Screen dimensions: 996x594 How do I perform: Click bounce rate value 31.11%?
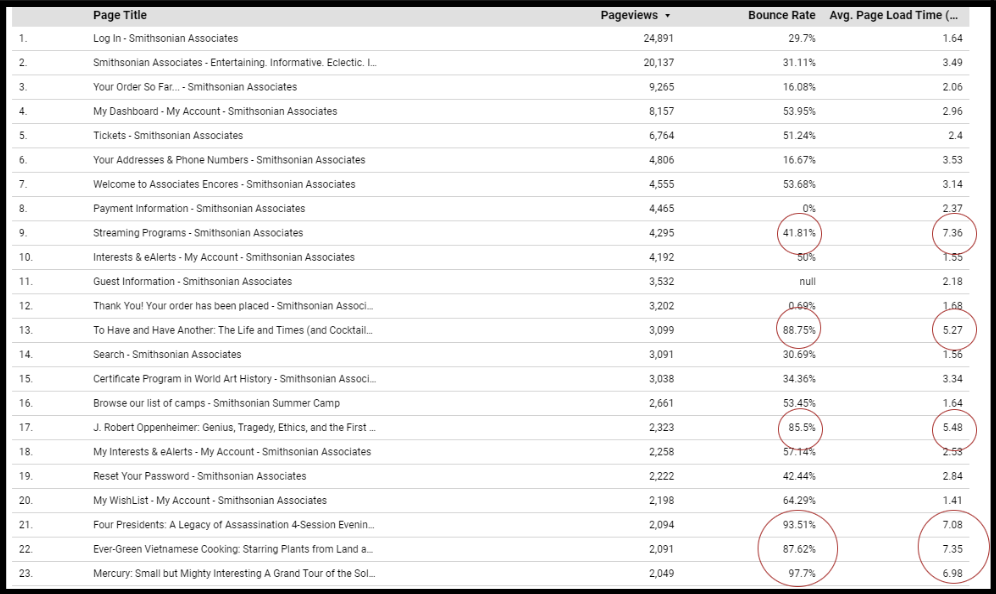pos(799,62)
